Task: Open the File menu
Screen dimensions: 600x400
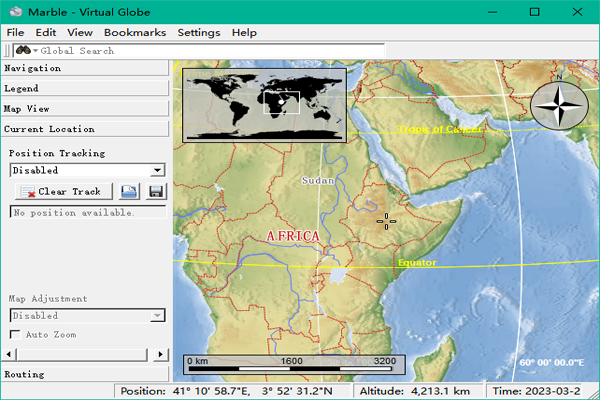Action: point(15,33)
